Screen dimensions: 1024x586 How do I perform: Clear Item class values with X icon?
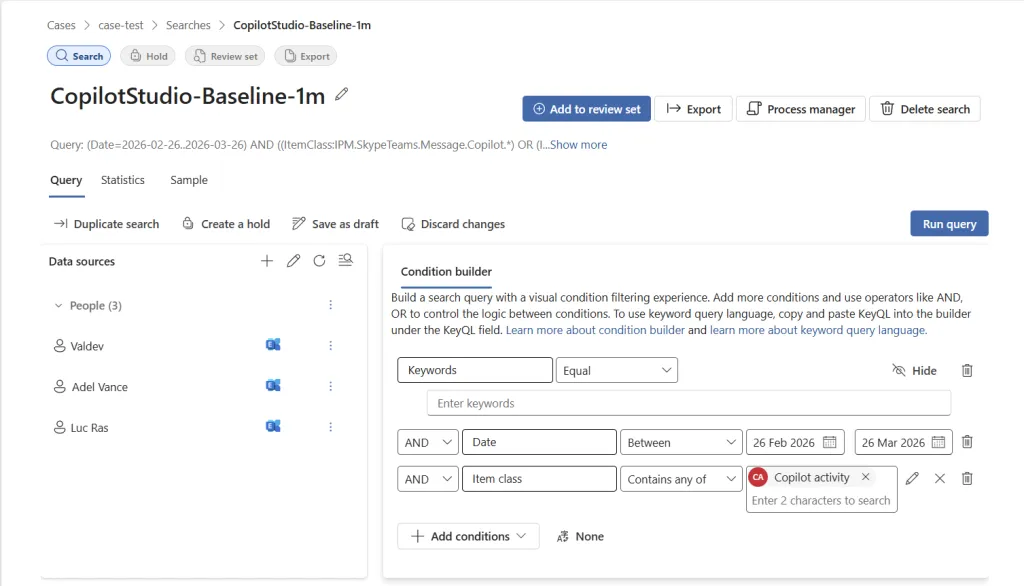point(940,479)
